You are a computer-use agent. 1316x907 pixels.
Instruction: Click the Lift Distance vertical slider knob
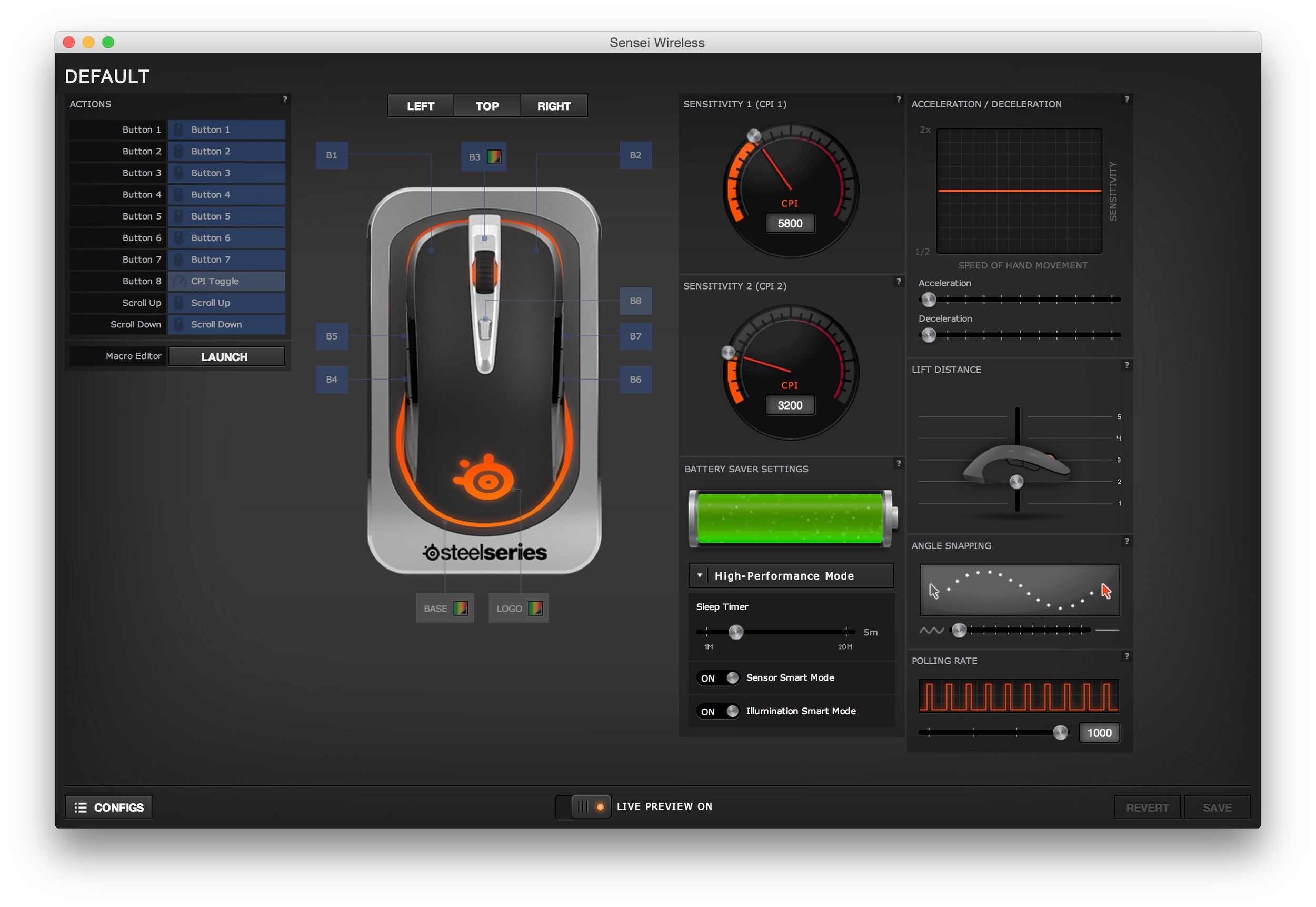point(1016,482)
